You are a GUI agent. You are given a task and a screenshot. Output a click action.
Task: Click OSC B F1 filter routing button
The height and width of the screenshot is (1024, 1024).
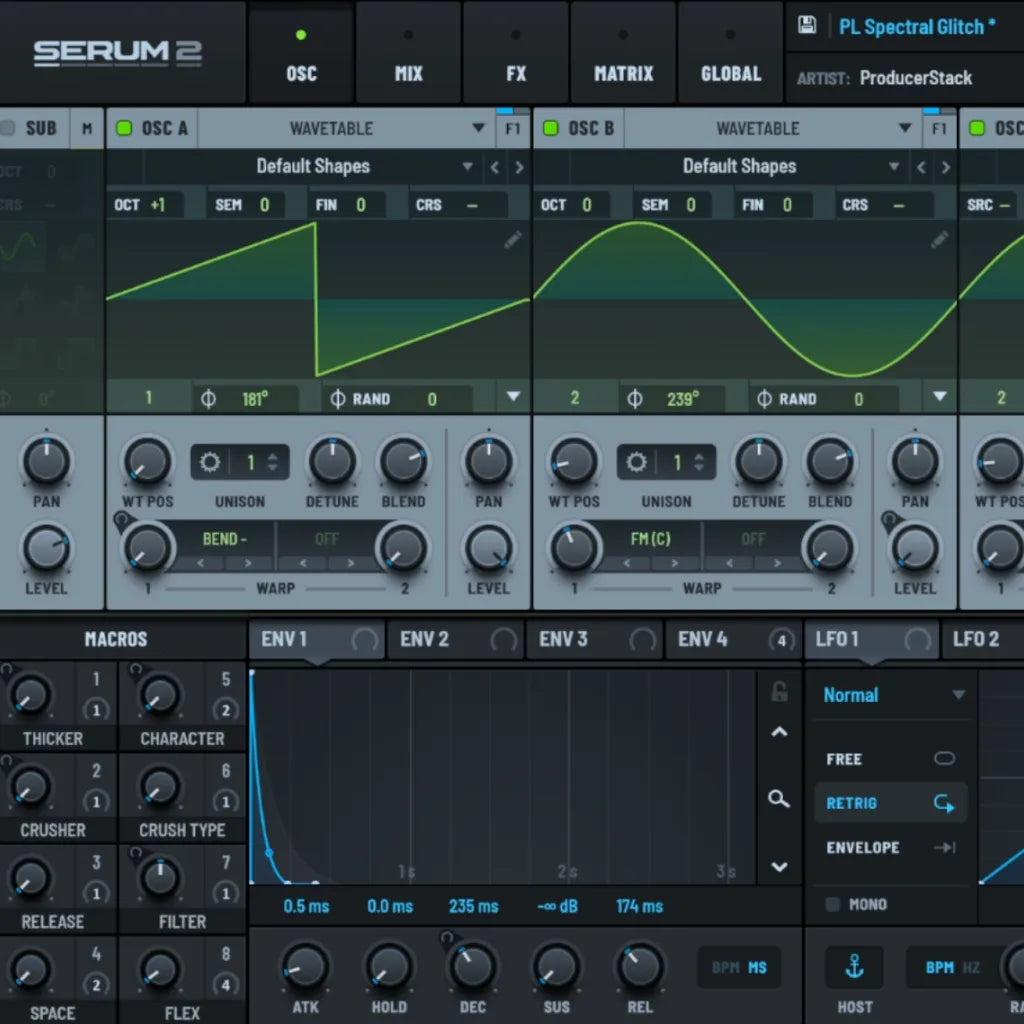pos(939,129)
